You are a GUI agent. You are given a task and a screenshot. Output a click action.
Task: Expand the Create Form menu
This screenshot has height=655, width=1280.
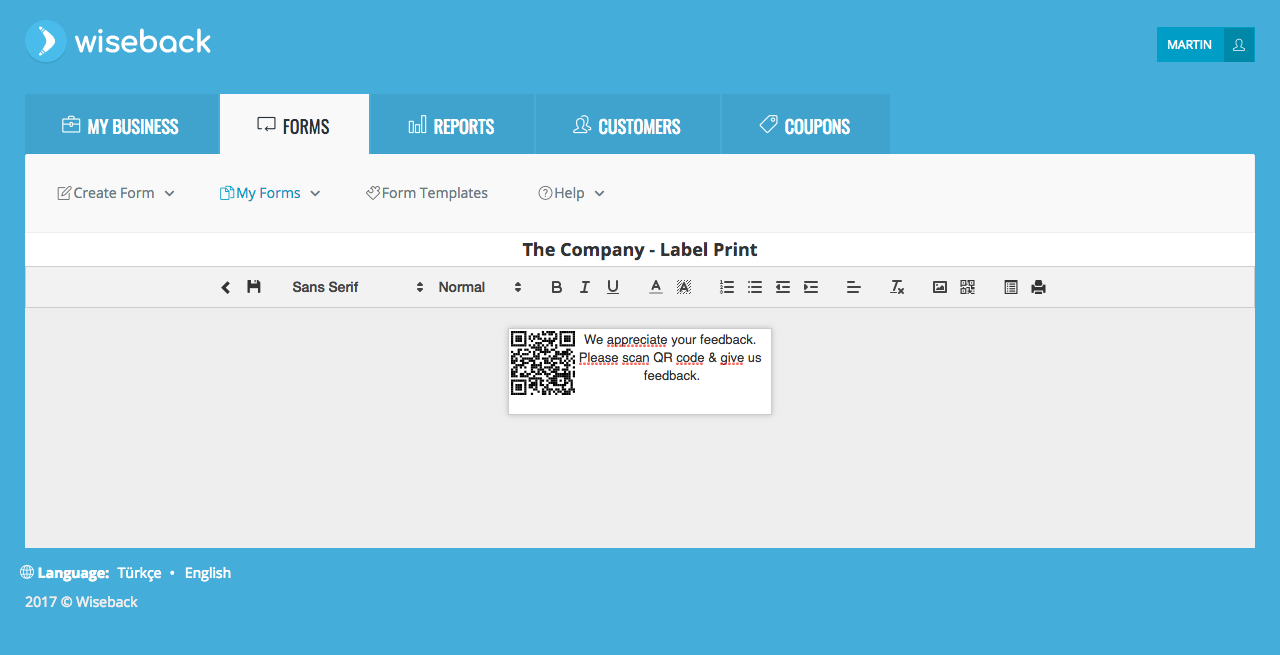pyautogui.click(x=116, y=193)
